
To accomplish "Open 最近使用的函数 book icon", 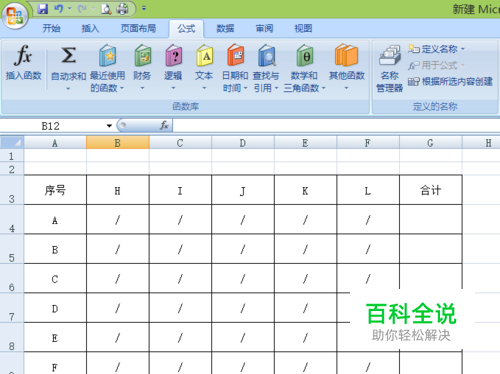I will (107, 55).
